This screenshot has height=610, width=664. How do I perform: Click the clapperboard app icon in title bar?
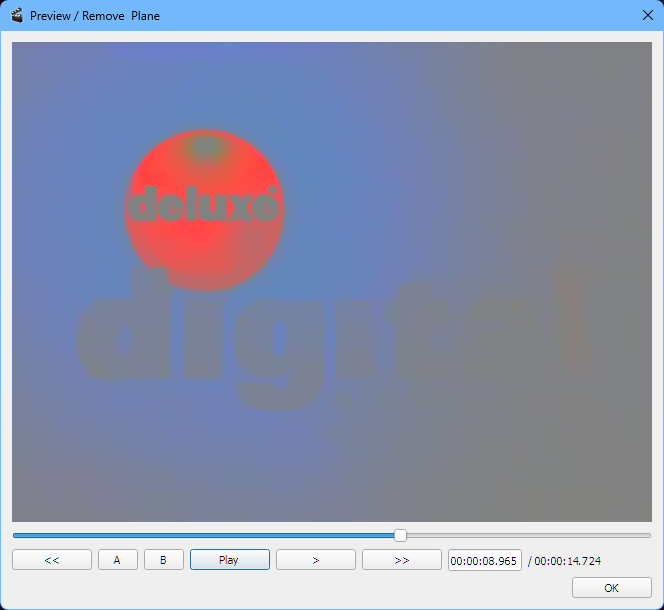(17, 16)
